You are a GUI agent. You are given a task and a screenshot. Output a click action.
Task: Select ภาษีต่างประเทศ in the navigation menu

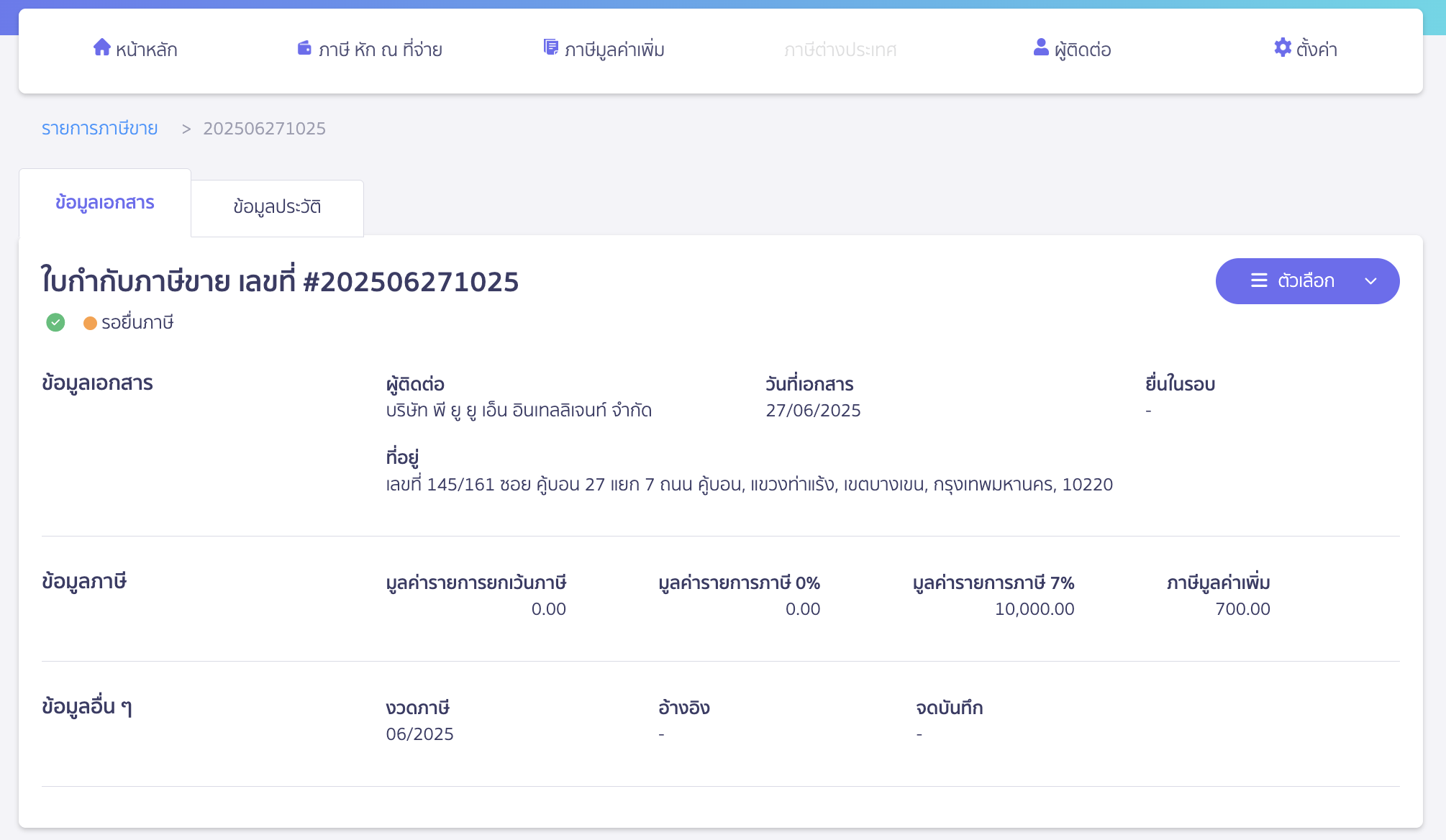coord(840,49)
